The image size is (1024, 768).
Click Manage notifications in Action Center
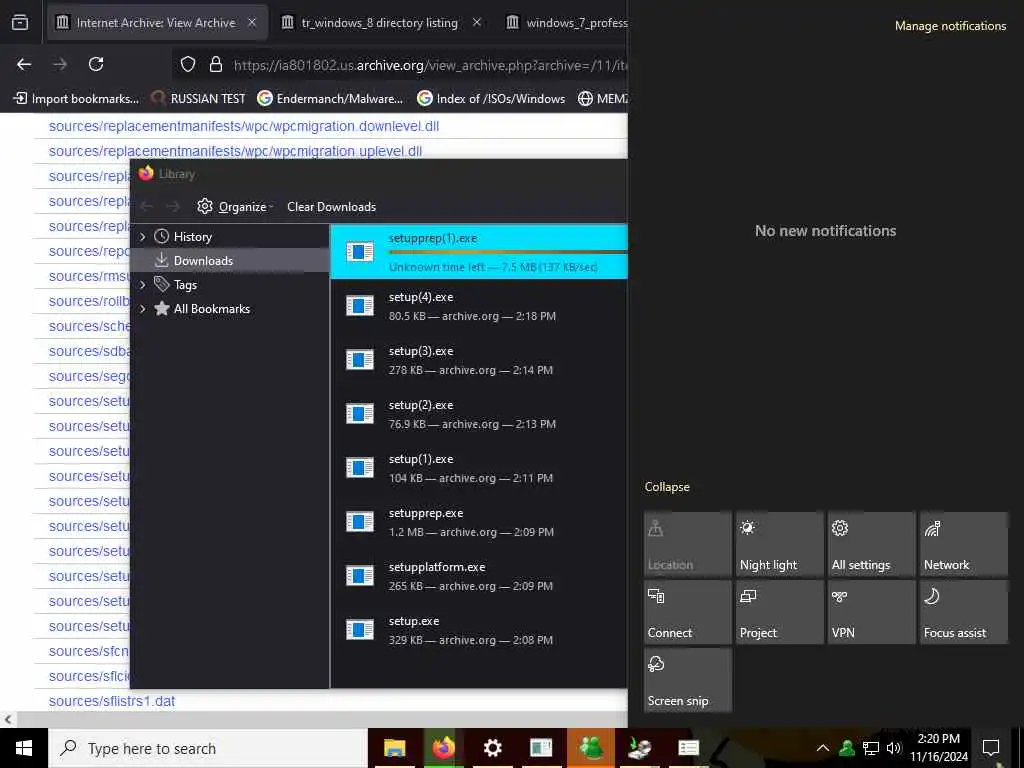pyautogui.click(x=950, y=26)
